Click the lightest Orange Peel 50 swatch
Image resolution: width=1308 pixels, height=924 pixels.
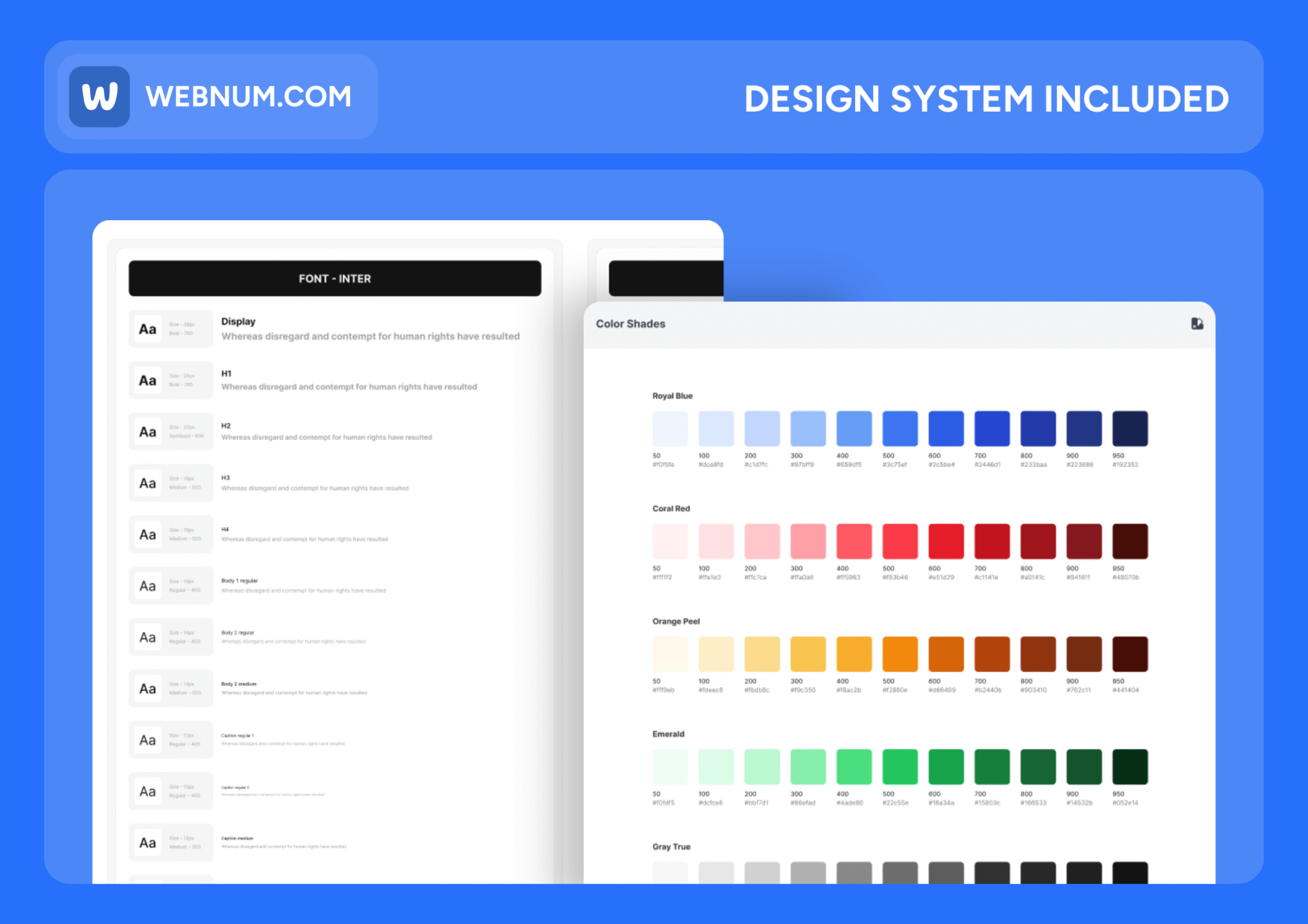tap(670, 654)
